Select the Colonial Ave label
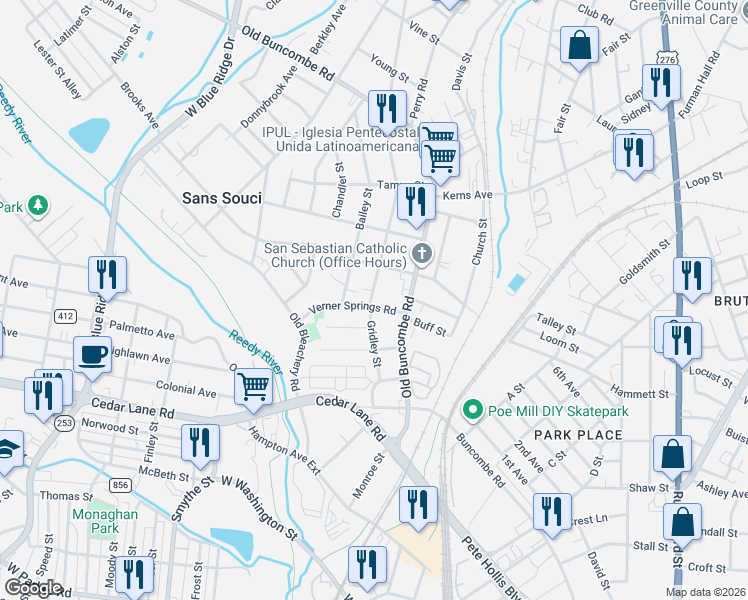The image size is (748, 600). [186, 389]
